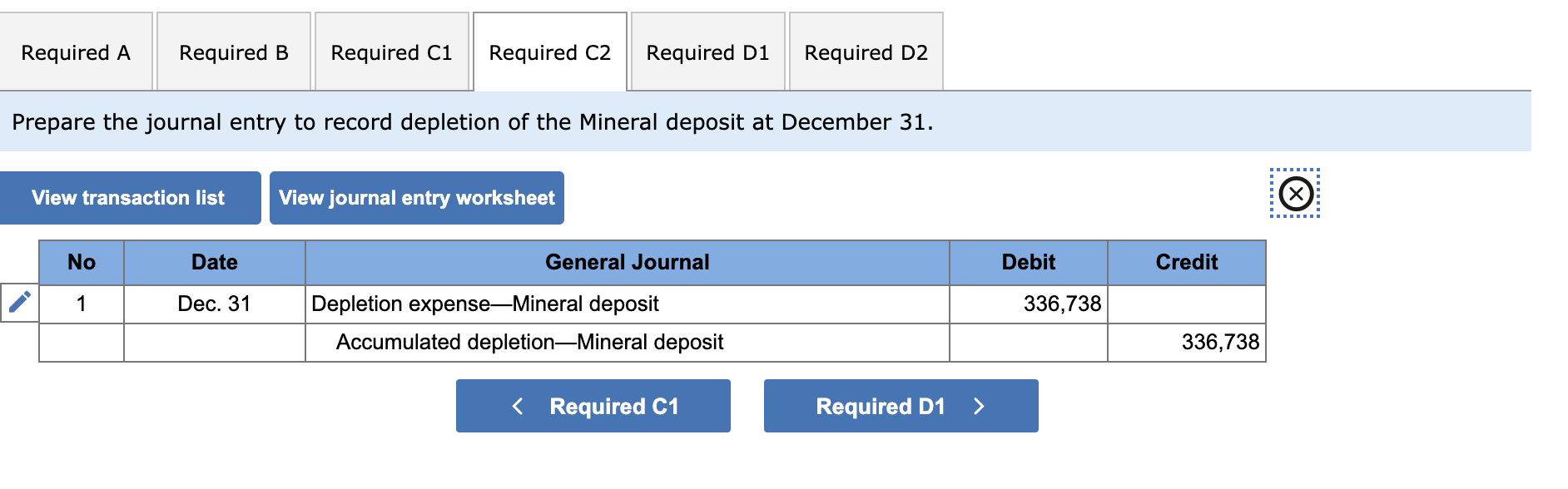Click the pencil edit icon beside journal entry 1
The height and width of the screenshot is (489, 1568).
(x=18, y=304)
